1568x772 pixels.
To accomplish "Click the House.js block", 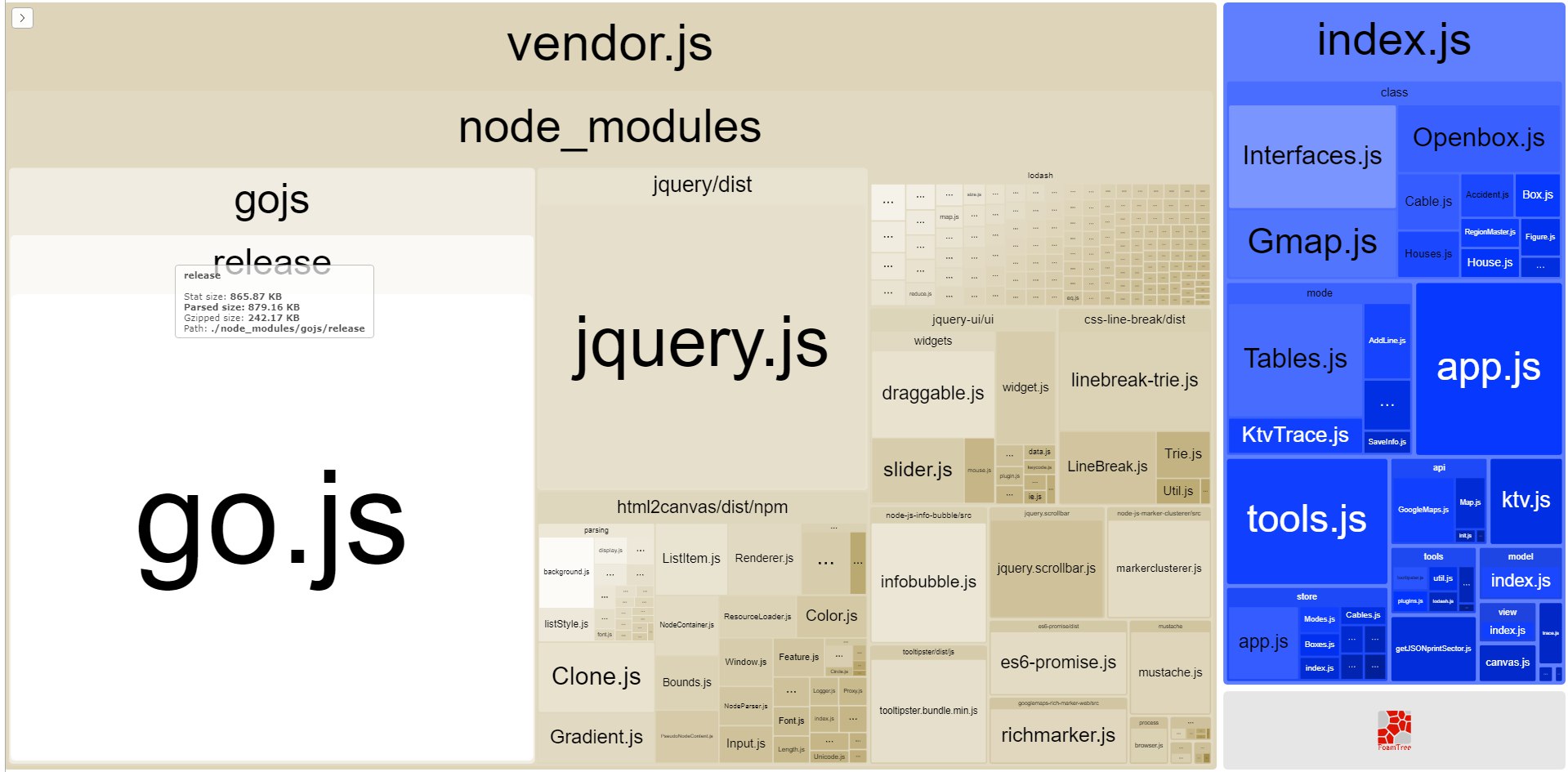I will point(1490,262).
